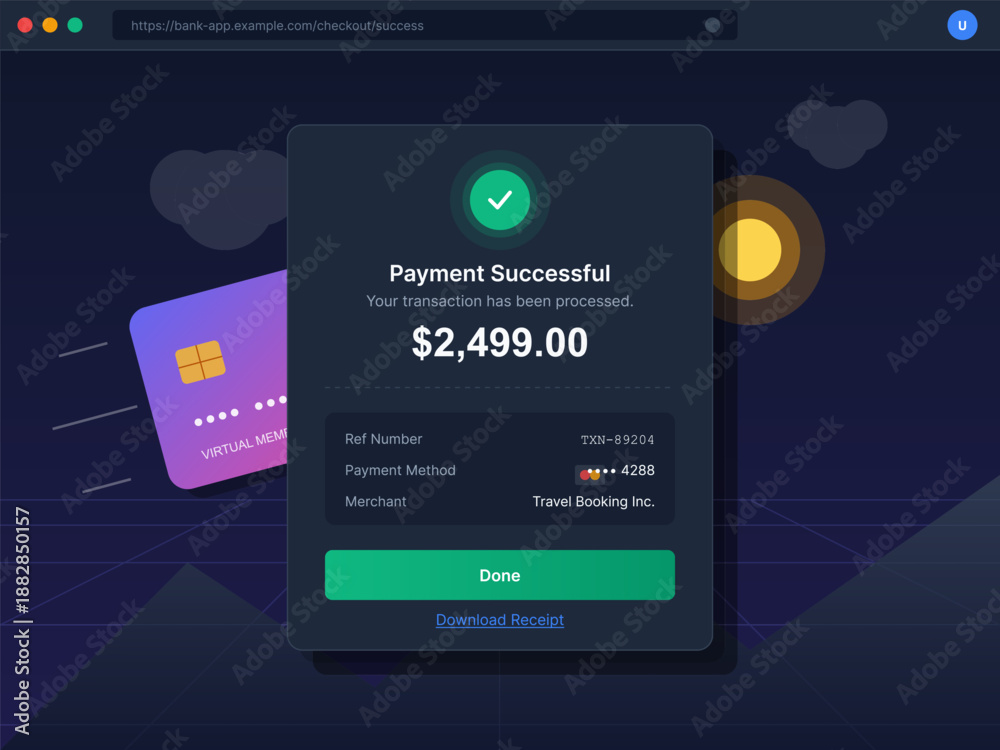1000x750 pixels.
Task: Click the green window maximize dot
Action: point(75,25)
